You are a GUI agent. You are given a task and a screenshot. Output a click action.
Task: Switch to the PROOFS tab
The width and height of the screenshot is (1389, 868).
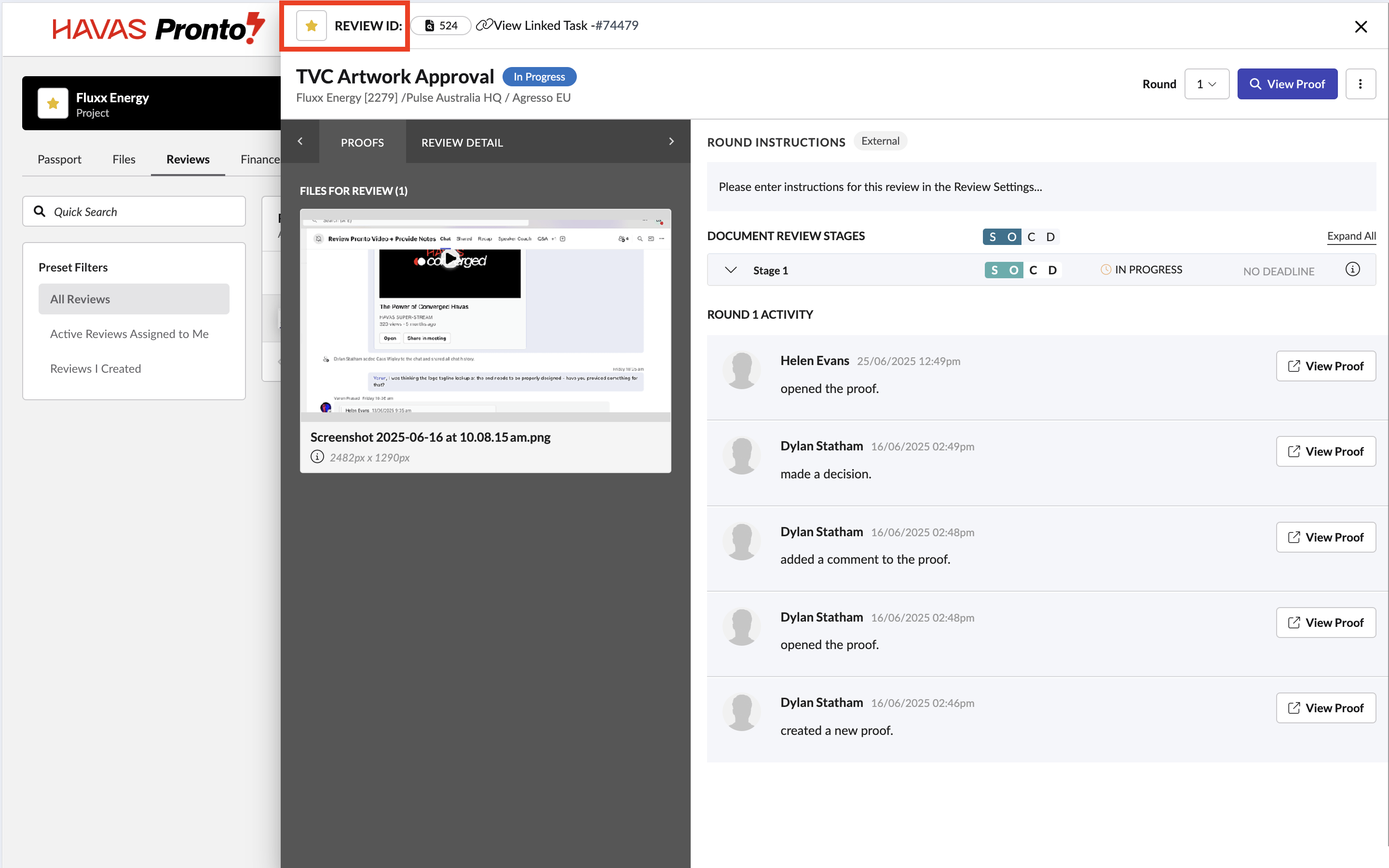[x=362, y=142]
